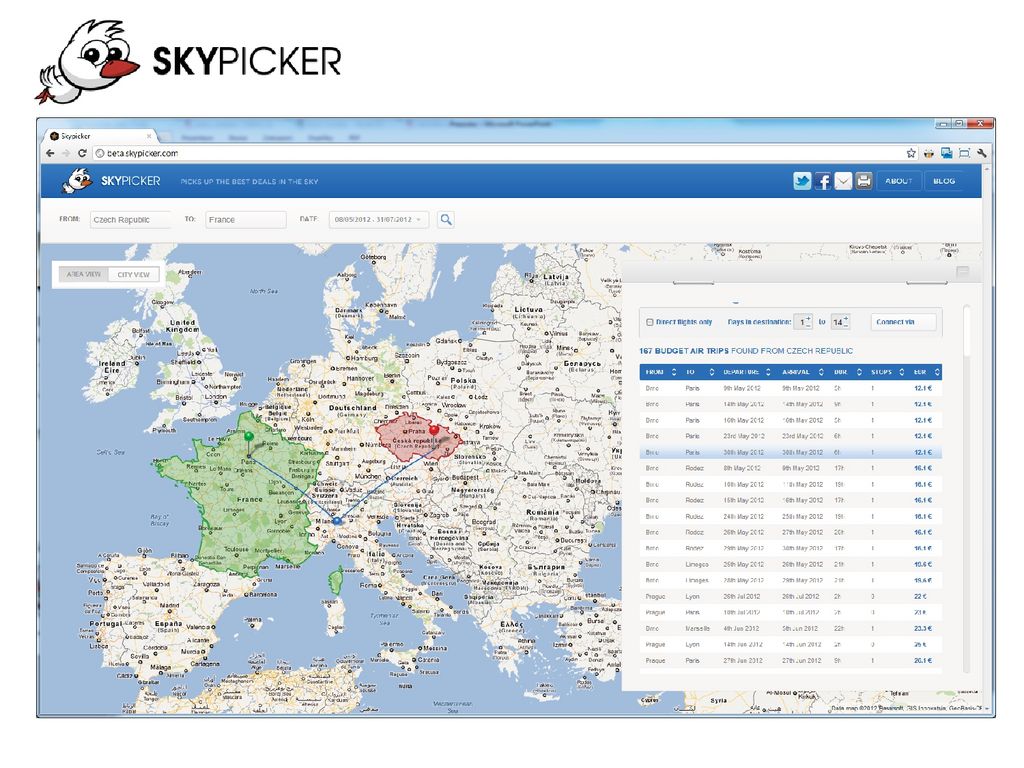
Task: Click the Skypicker bird logo in header
Action: [77, 180]
